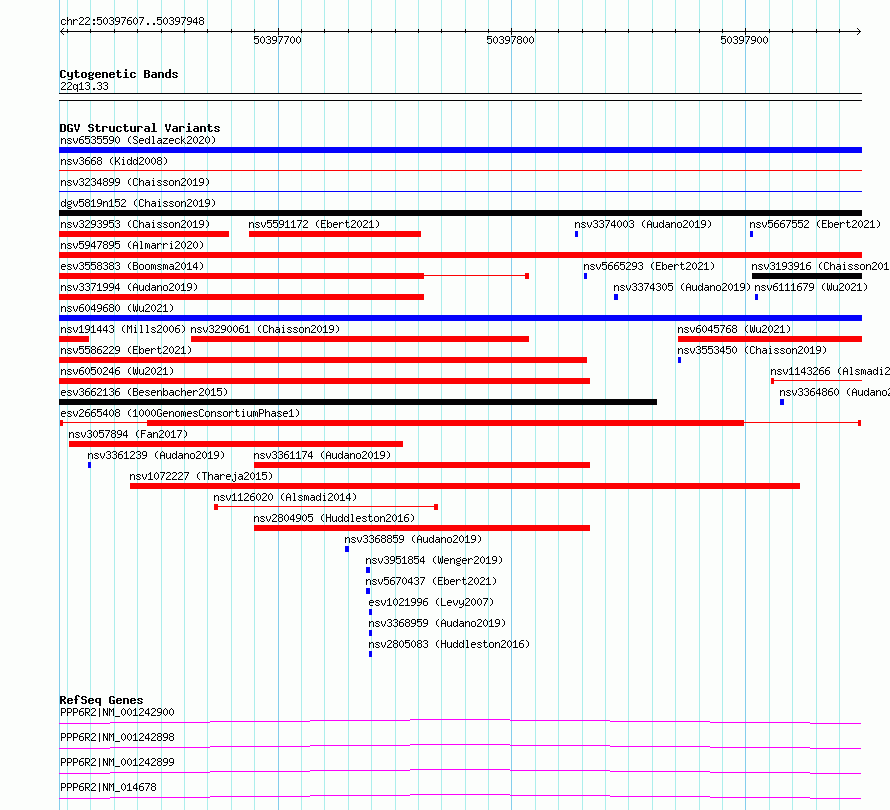890x810 pixels.
Task: Click the small blue marker under nsv3374003
Action: 577,234
